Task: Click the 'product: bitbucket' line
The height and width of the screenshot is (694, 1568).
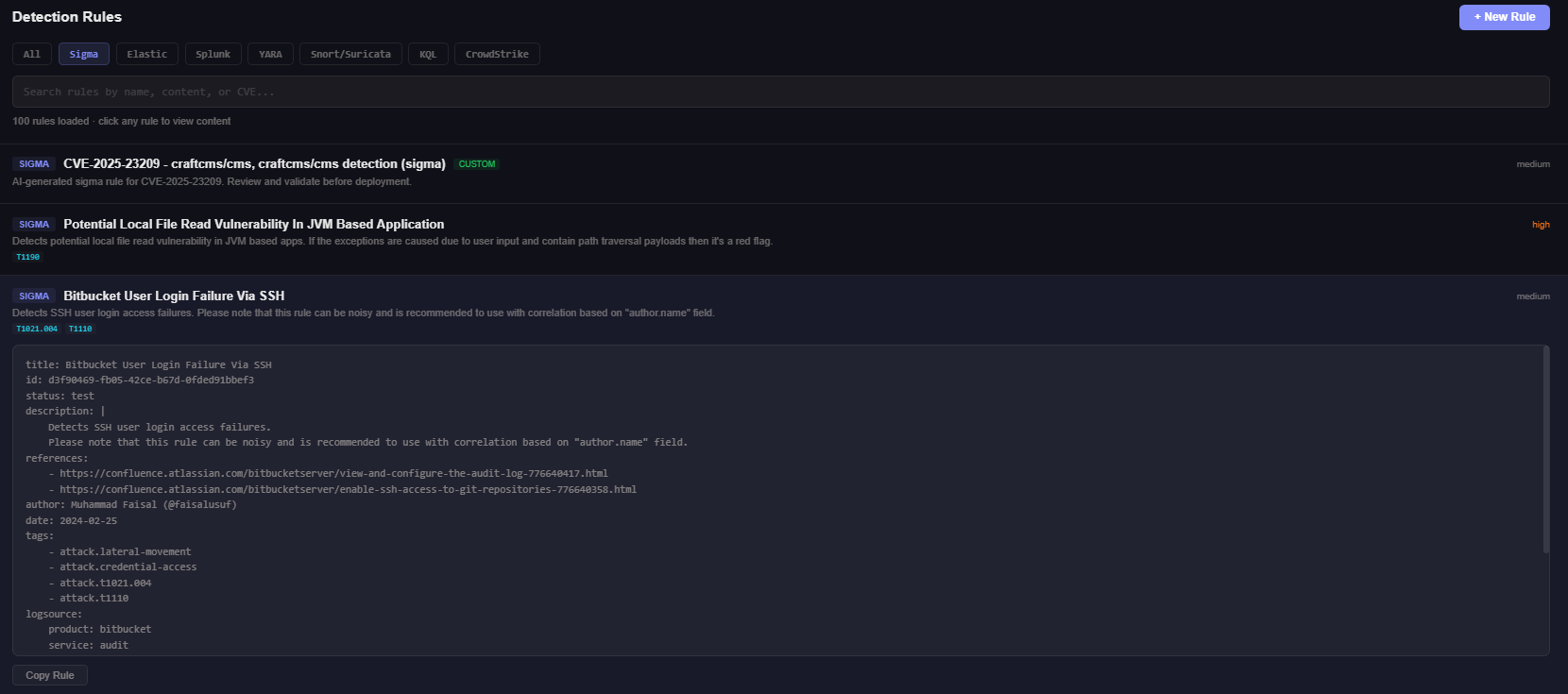Action: [100, 629]
